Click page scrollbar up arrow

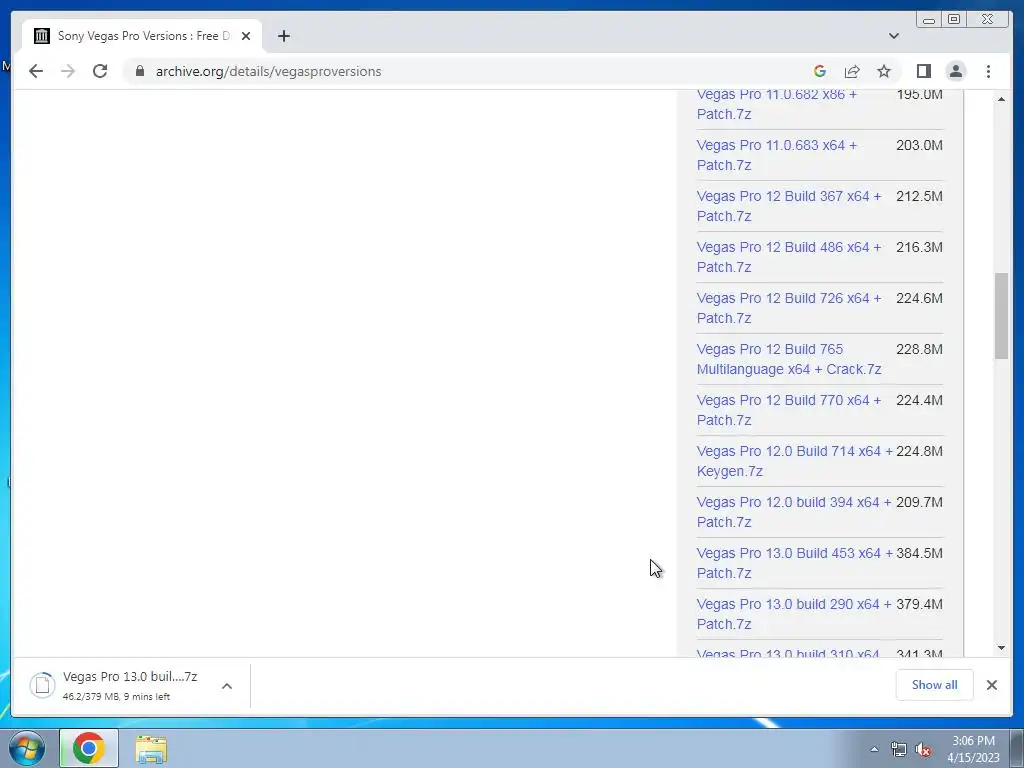1001,99
